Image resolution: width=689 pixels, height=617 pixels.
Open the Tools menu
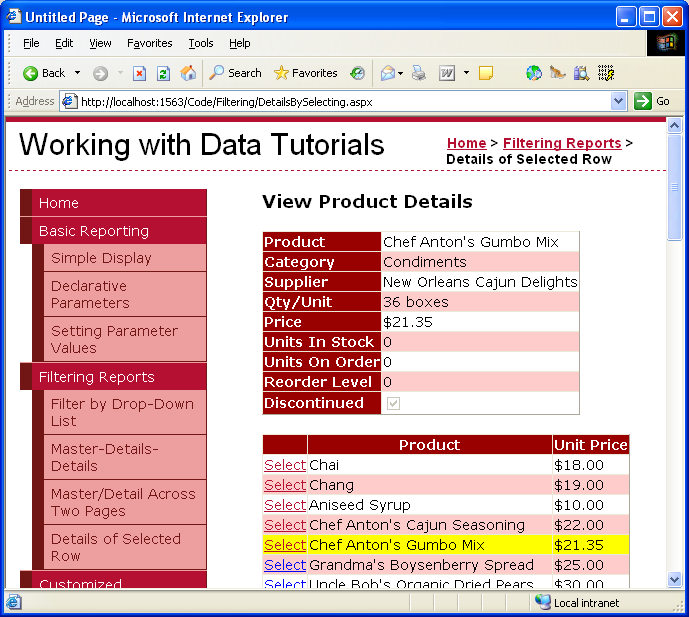coord(201,43)
